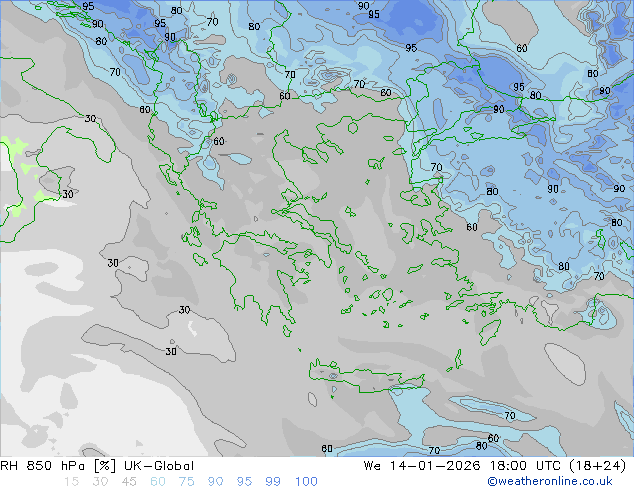Click the "RH 850 hPa [%]" title text
This screenshot has width=634, height=490.
pos(58,466)
